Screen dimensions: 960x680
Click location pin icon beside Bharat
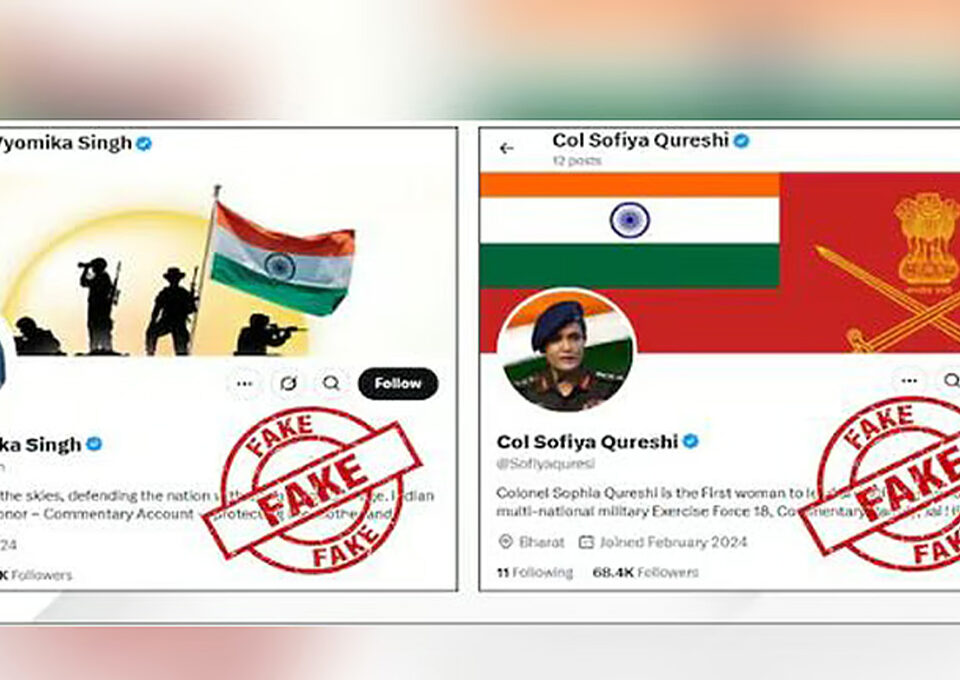click(x=506, y=542)
